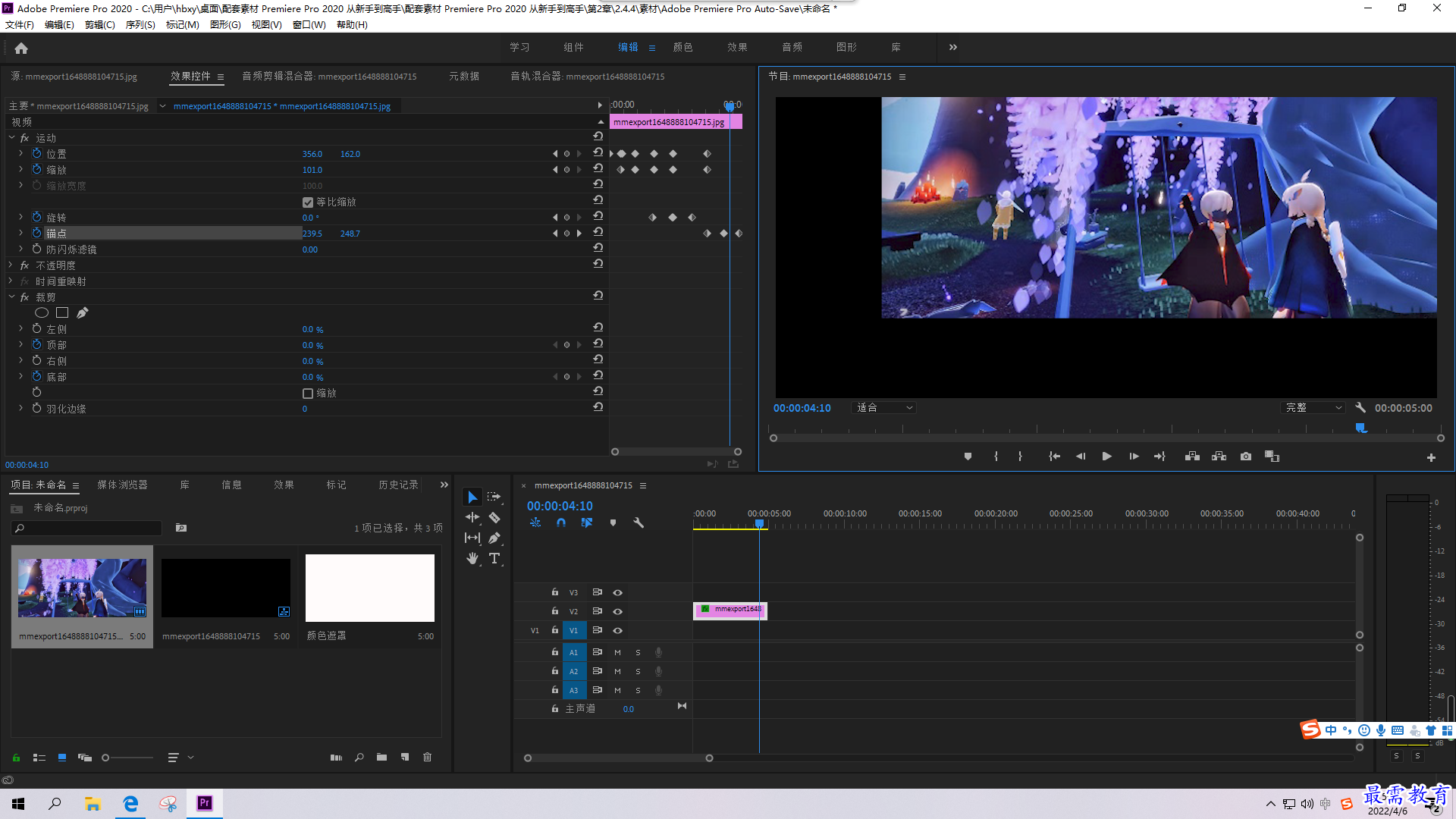Image resolution: width=1456 pixels, height=819 pixels.
Task: Select the 颜色遮罩 white thumbnail
Action: (370, 588)
